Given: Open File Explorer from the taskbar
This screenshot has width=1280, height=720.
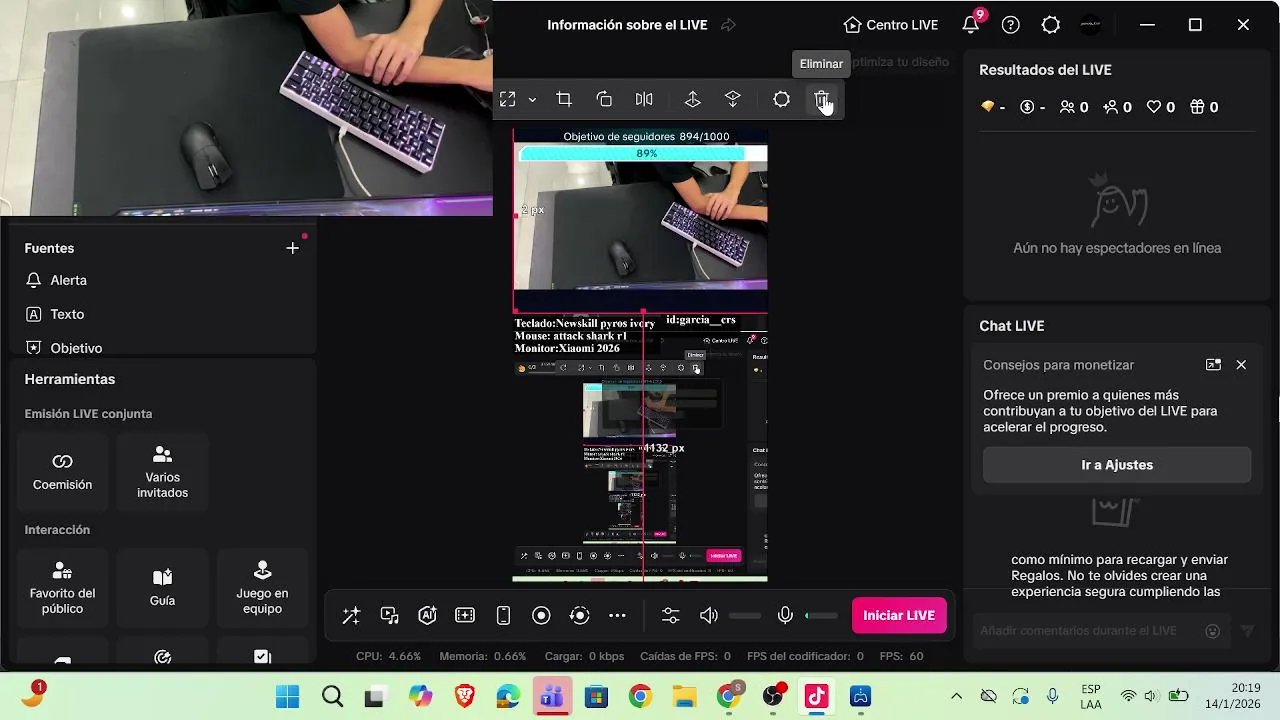Looking at the screenshot, I should point(684,697).
